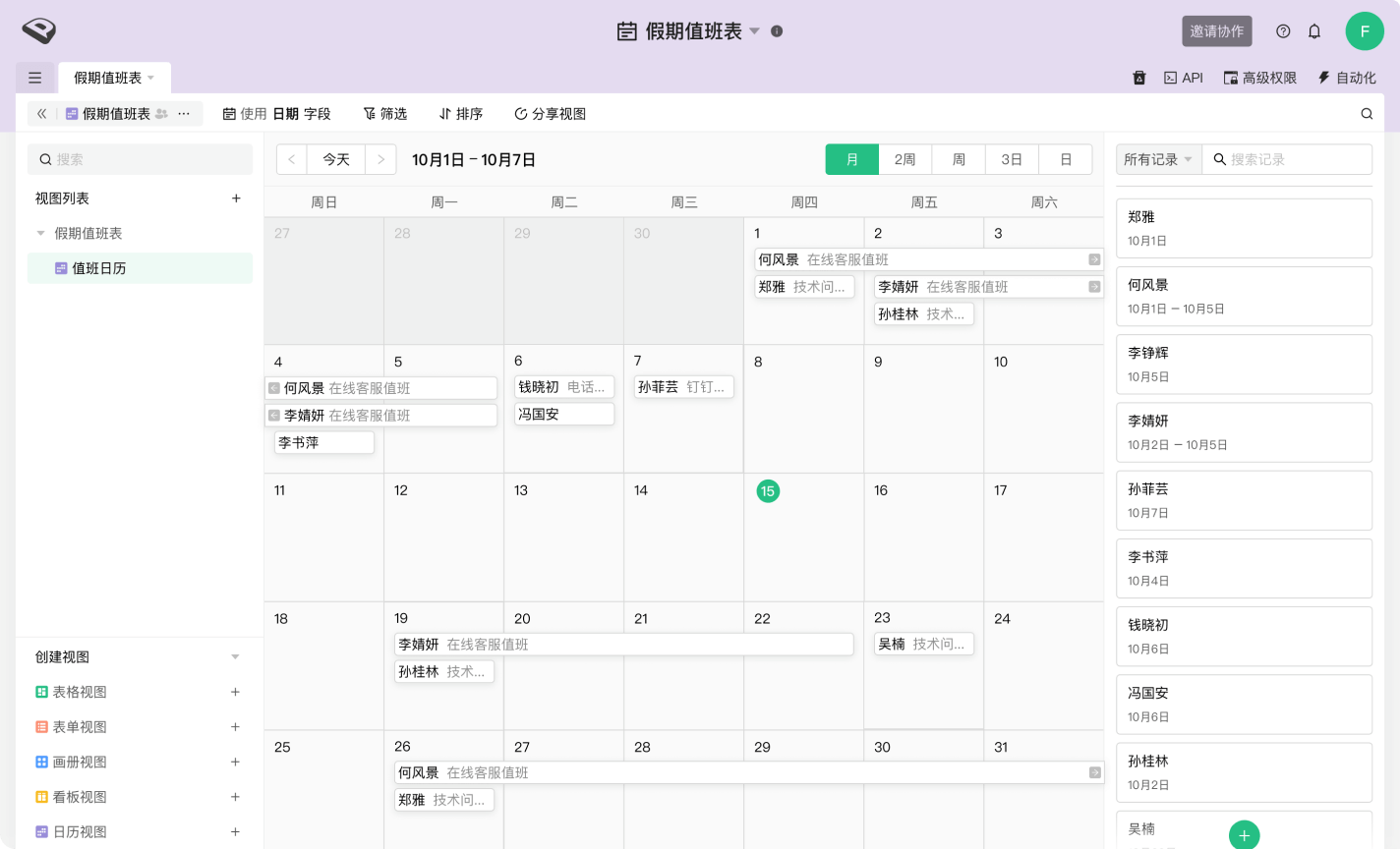This screenshot has width=1400, height=849.
Task: Select the 日 day view
Action: [x=1065, y=159]
